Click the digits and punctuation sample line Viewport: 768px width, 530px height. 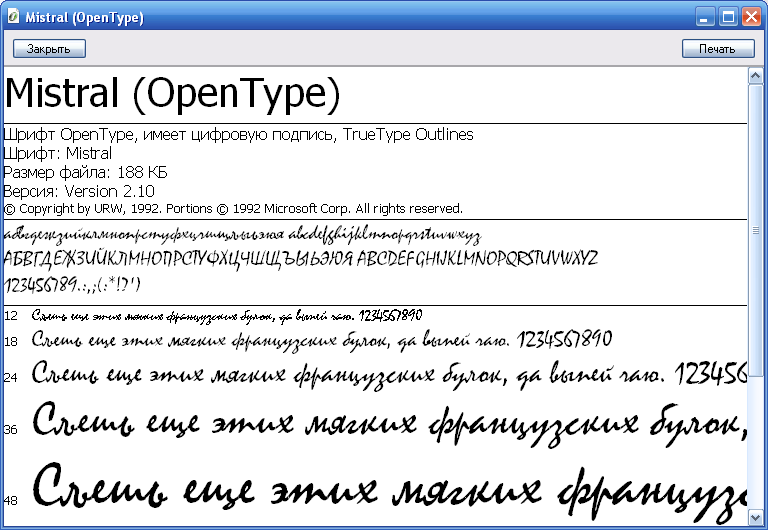[72, 285]
